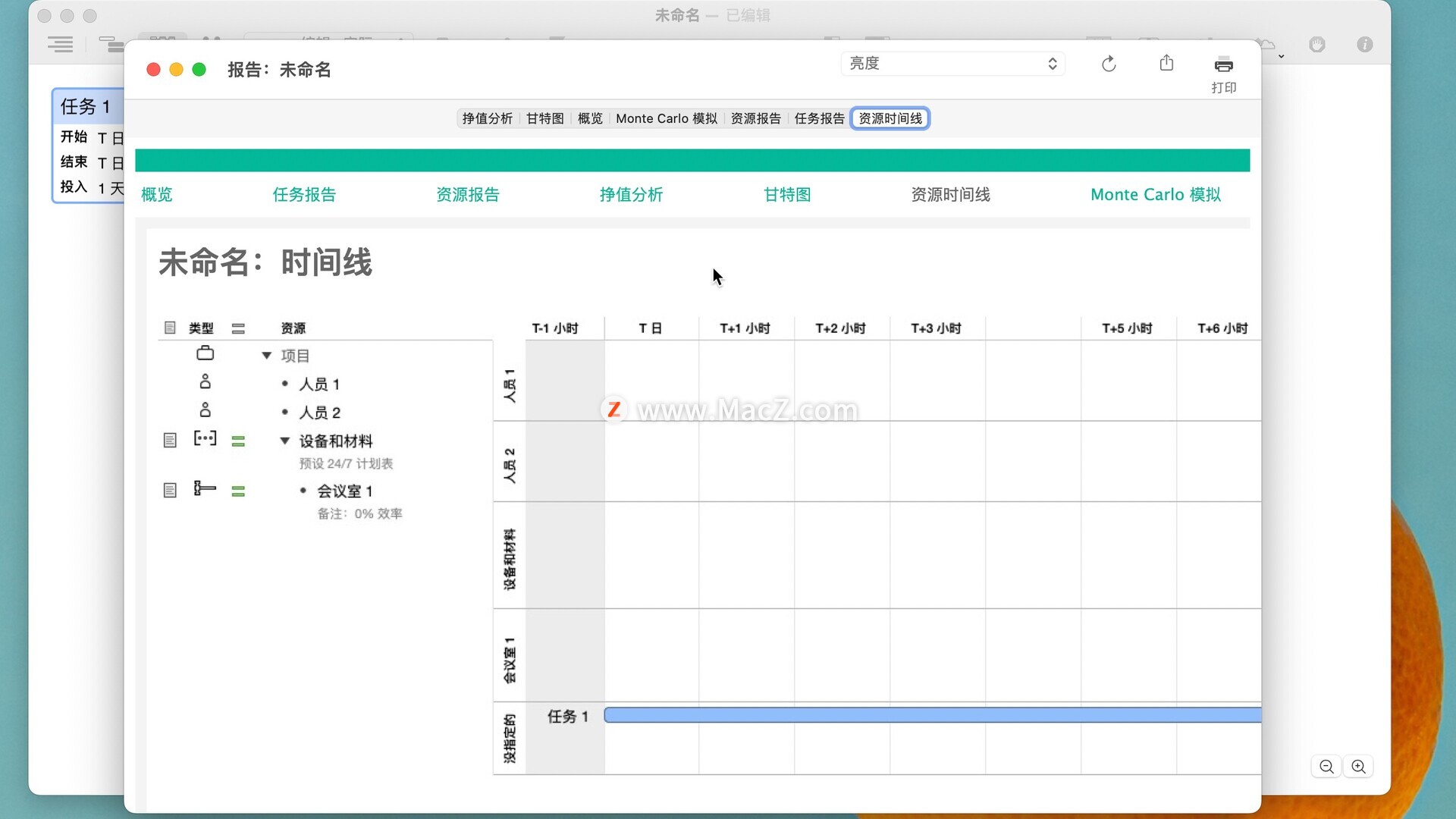The width and height of the screenshot is (1456, 819).
Task: Click the green calendar icon for 设备和材料
Action: (x=238, y=441)
